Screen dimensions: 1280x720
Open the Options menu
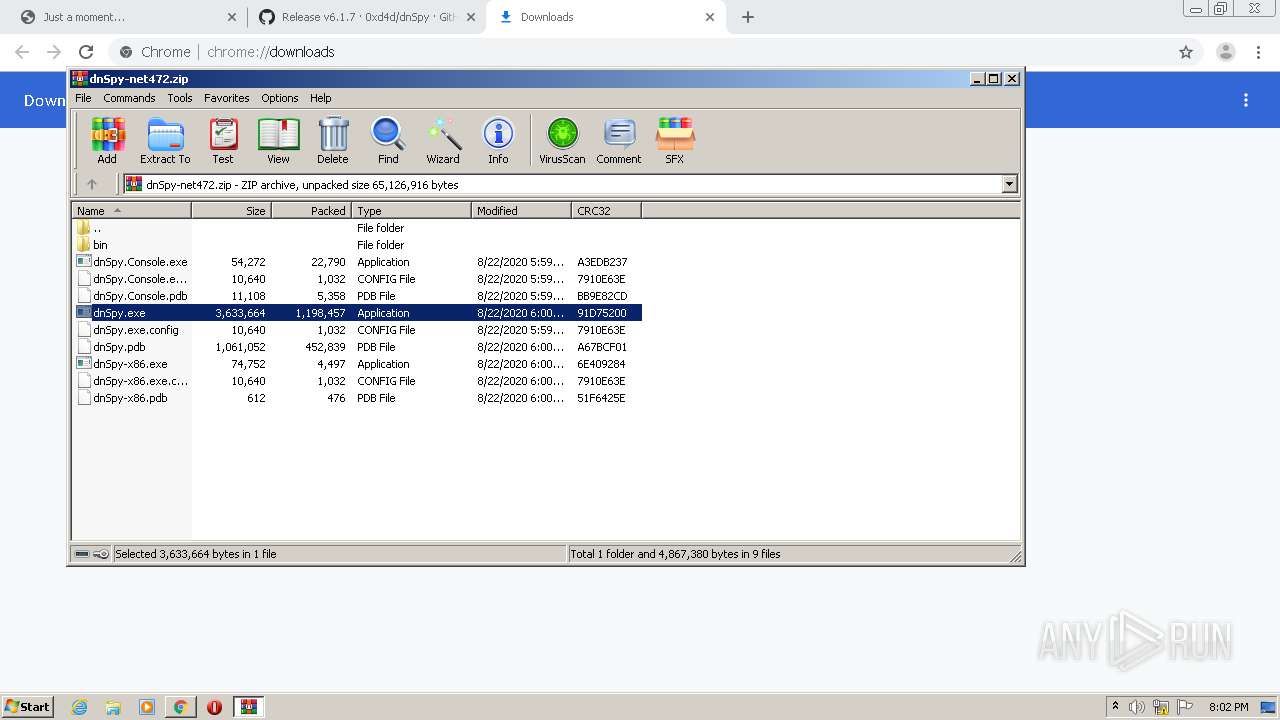280,98
